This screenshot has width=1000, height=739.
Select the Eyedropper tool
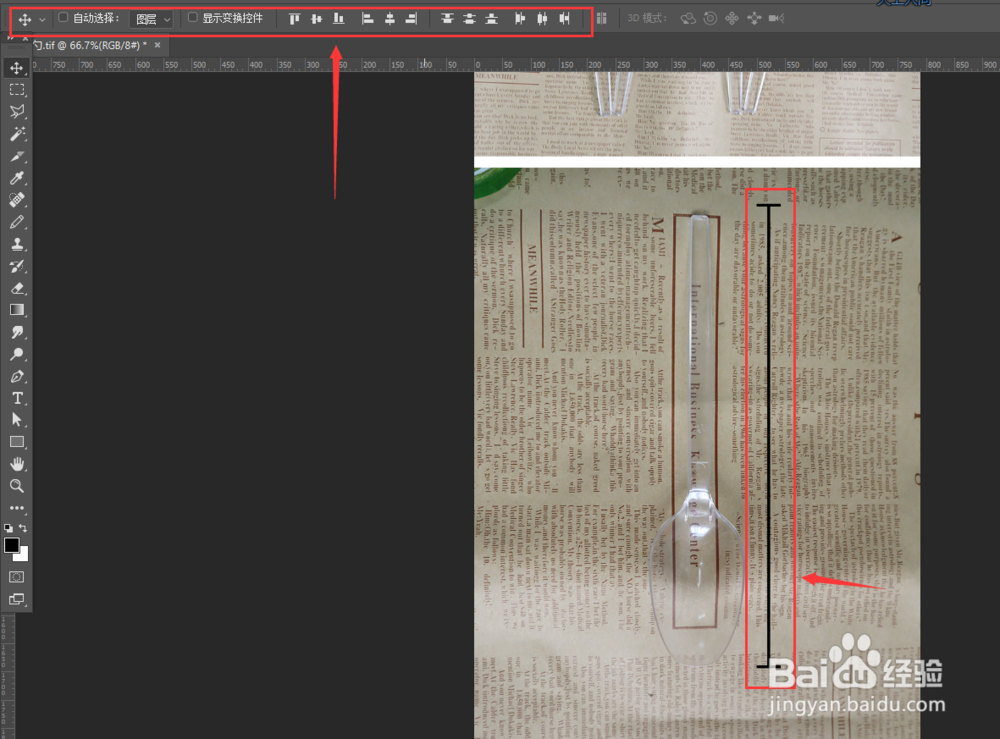point(17,178)
